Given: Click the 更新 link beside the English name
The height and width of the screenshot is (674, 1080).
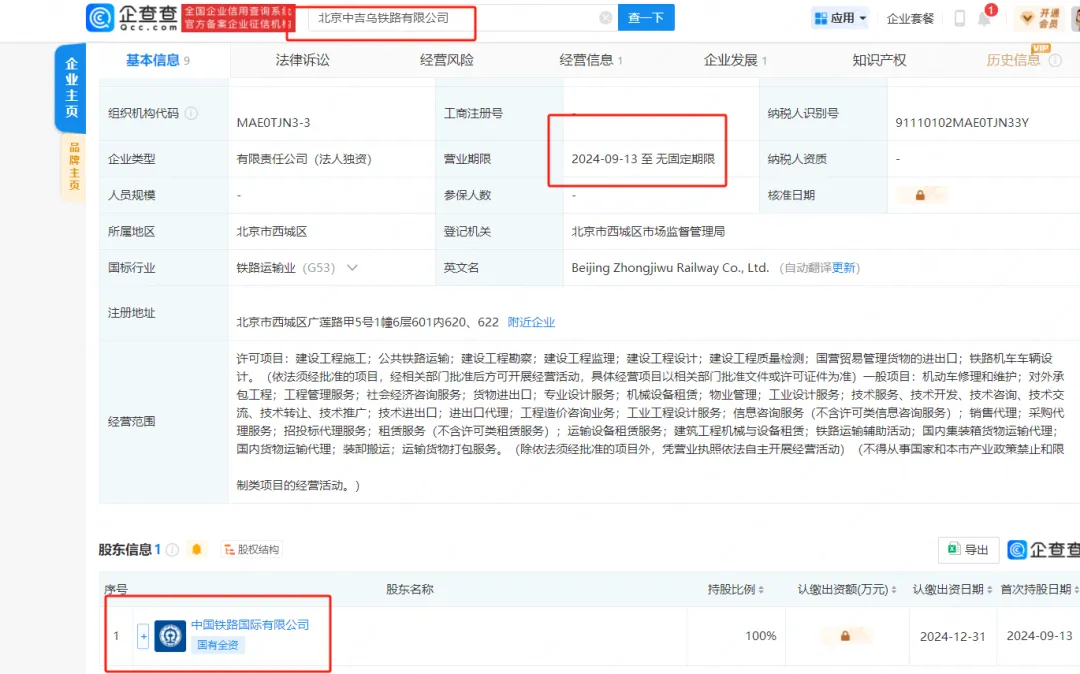Looking at the screenshot, I should click(x=844, y=268).
